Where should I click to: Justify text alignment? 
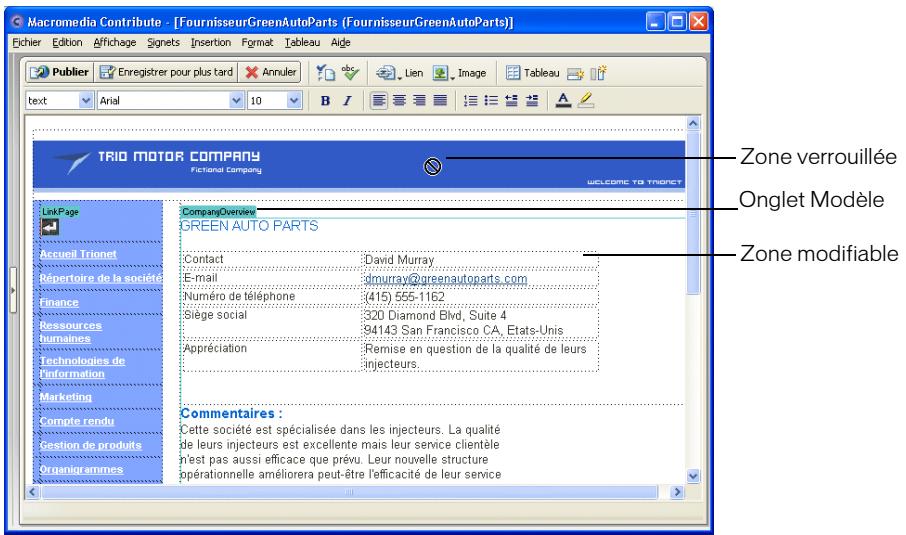440,101
